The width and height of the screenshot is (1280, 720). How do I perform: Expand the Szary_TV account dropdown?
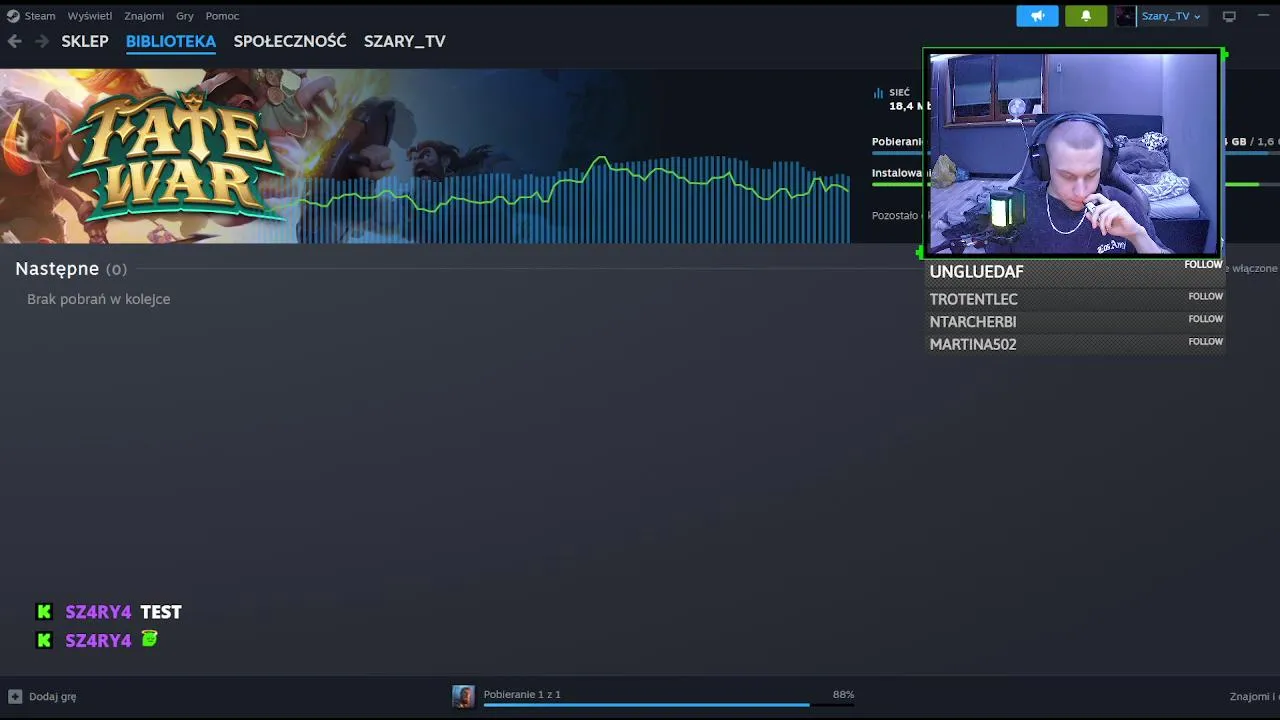pyautogui.click(x=1171, y=16)
